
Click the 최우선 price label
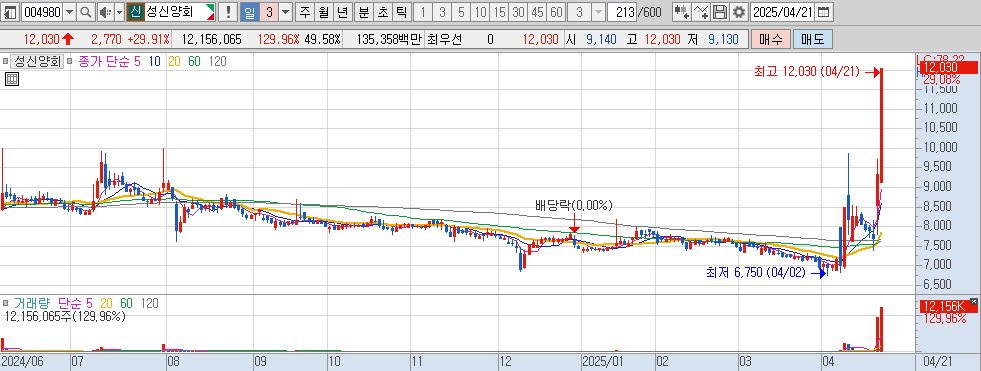click(x=444, y=39)
